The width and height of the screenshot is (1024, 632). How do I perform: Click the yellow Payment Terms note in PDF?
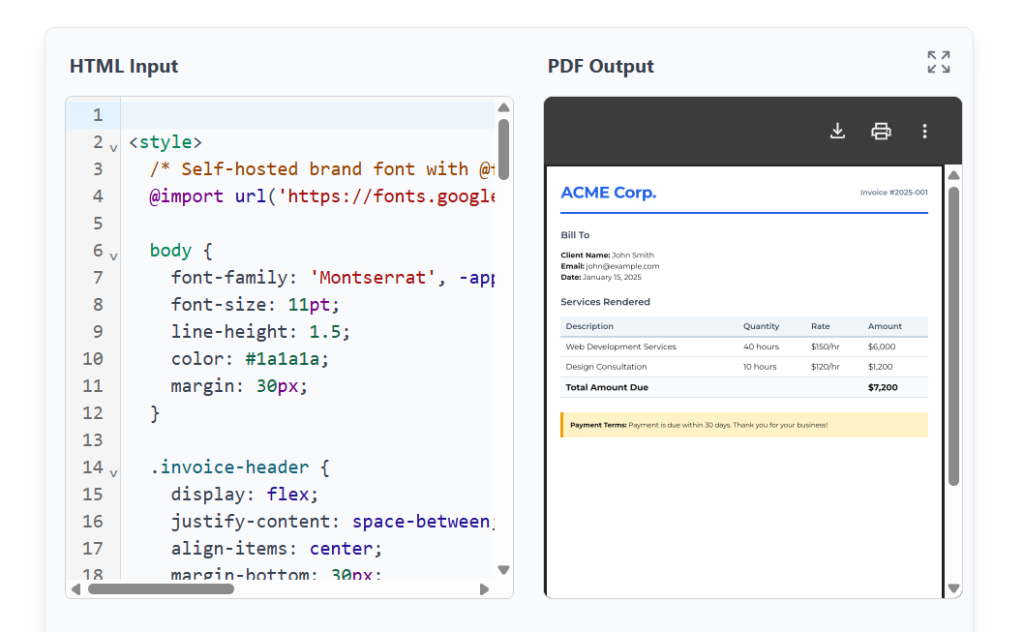[744, 425]
